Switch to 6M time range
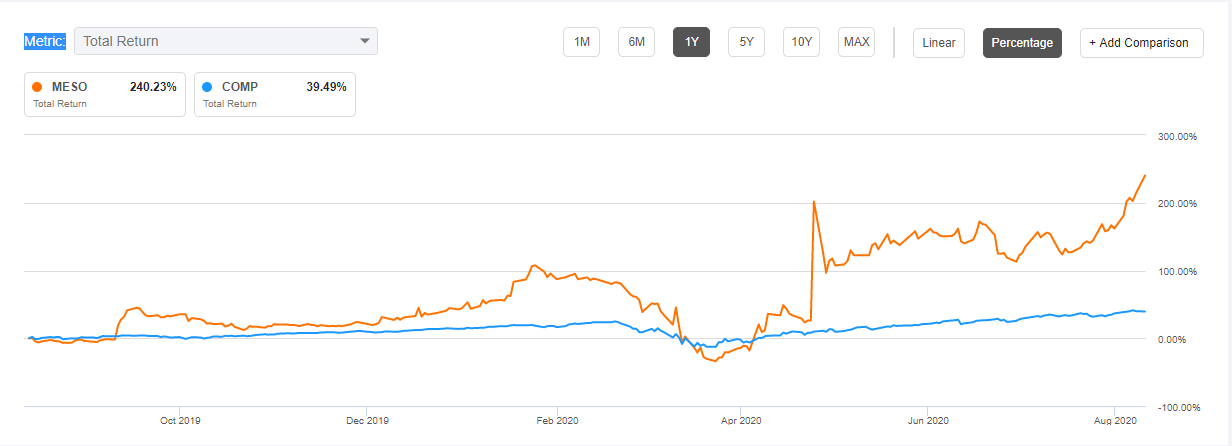The image size is (1232, 446). coord(636,42)
